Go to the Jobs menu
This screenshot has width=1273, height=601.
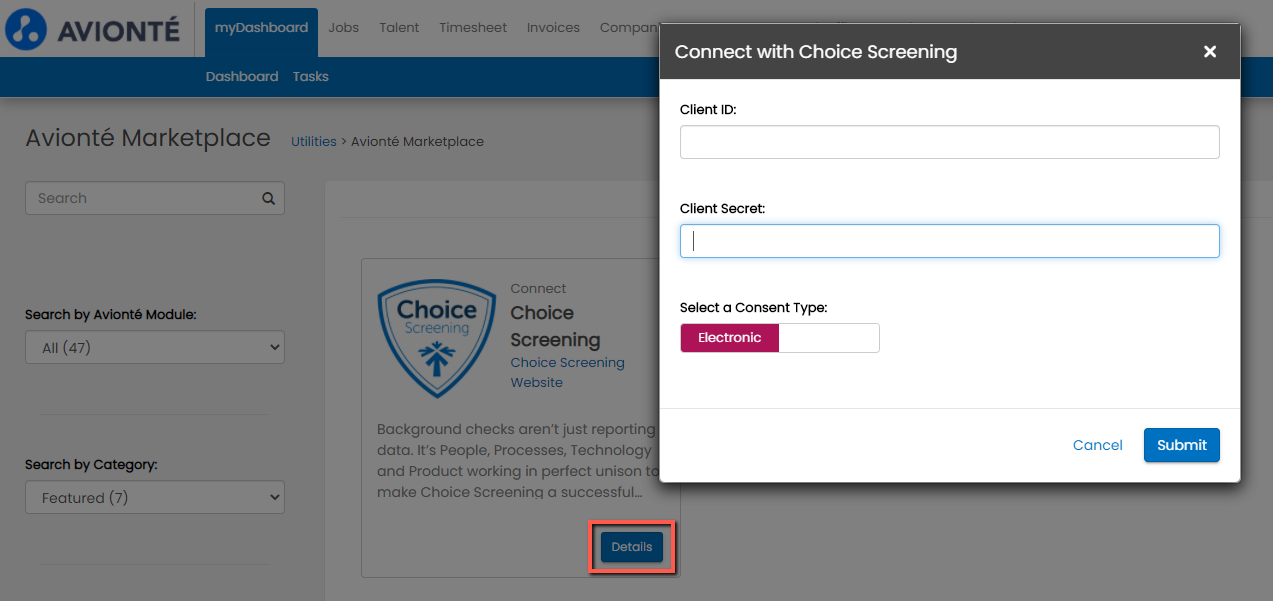click(x=343, y=28)
